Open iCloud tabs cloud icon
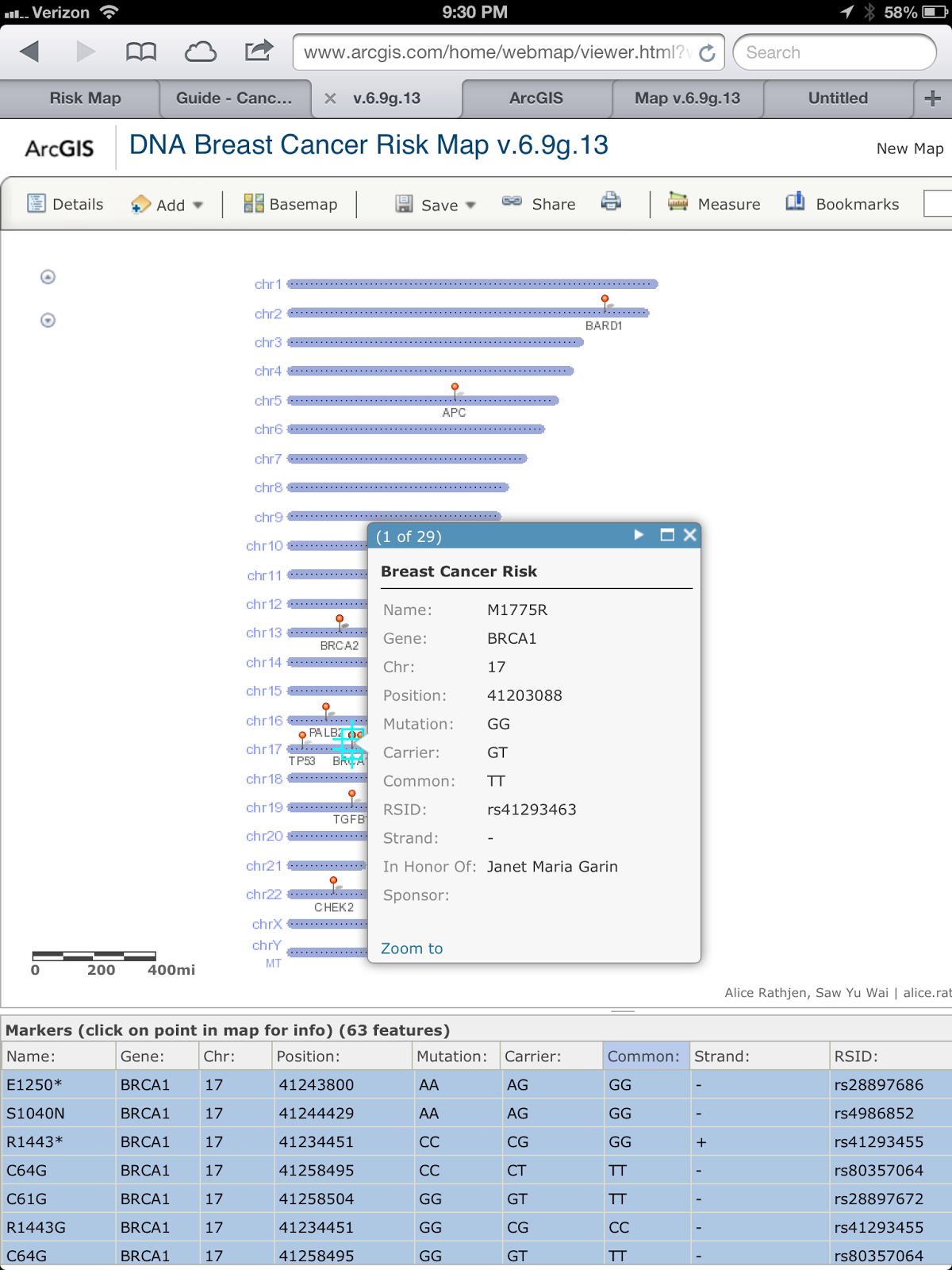Image resolution: width=952 pixels, height=1270 pixels. [201, 52]
